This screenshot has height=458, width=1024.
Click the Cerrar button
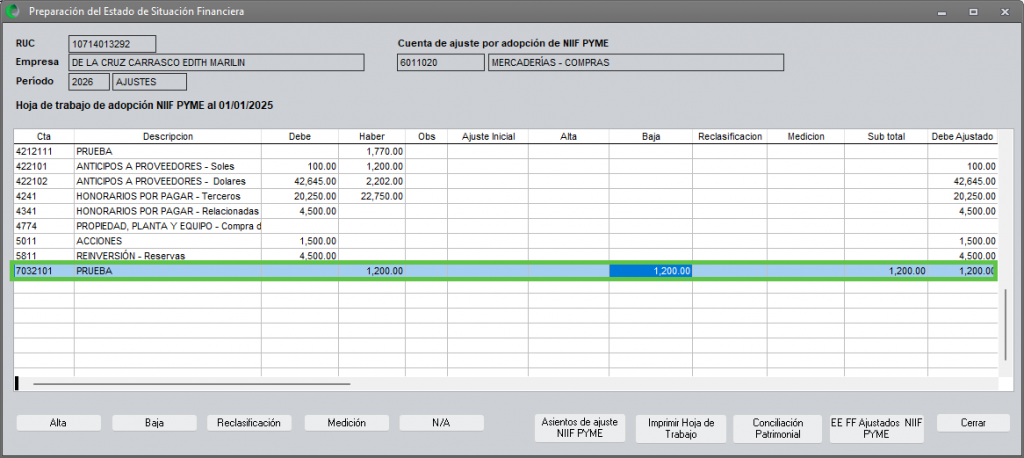(x=972, y=423)
